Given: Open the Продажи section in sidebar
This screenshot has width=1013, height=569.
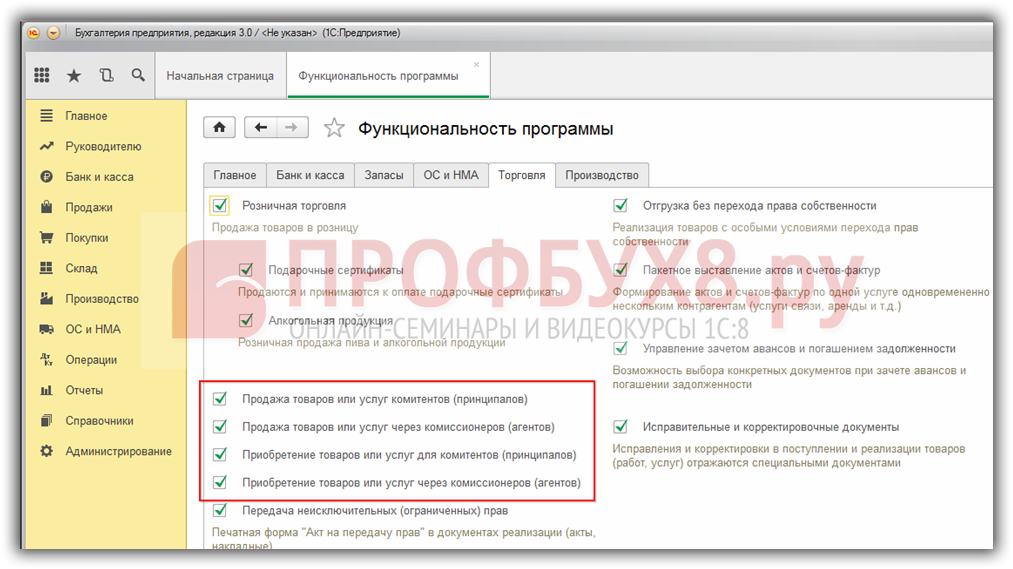Looking at the screenshot, I should click(89, 208).
